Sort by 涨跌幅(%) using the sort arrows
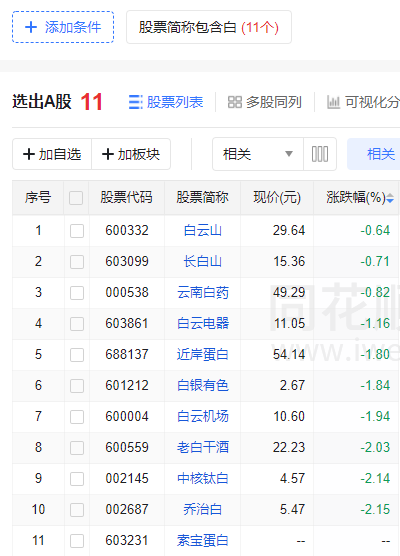This screenshot has height=556, width=400. click(x=390, y=198)
